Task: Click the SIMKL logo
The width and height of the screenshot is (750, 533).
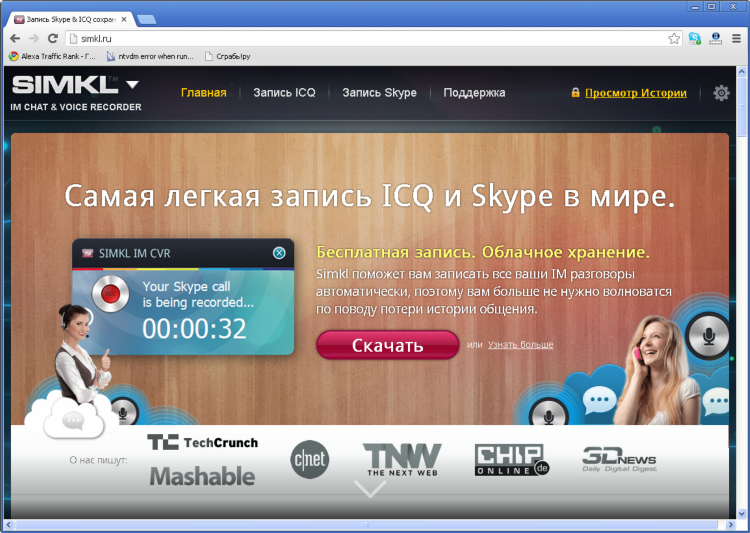Action: 65,85
